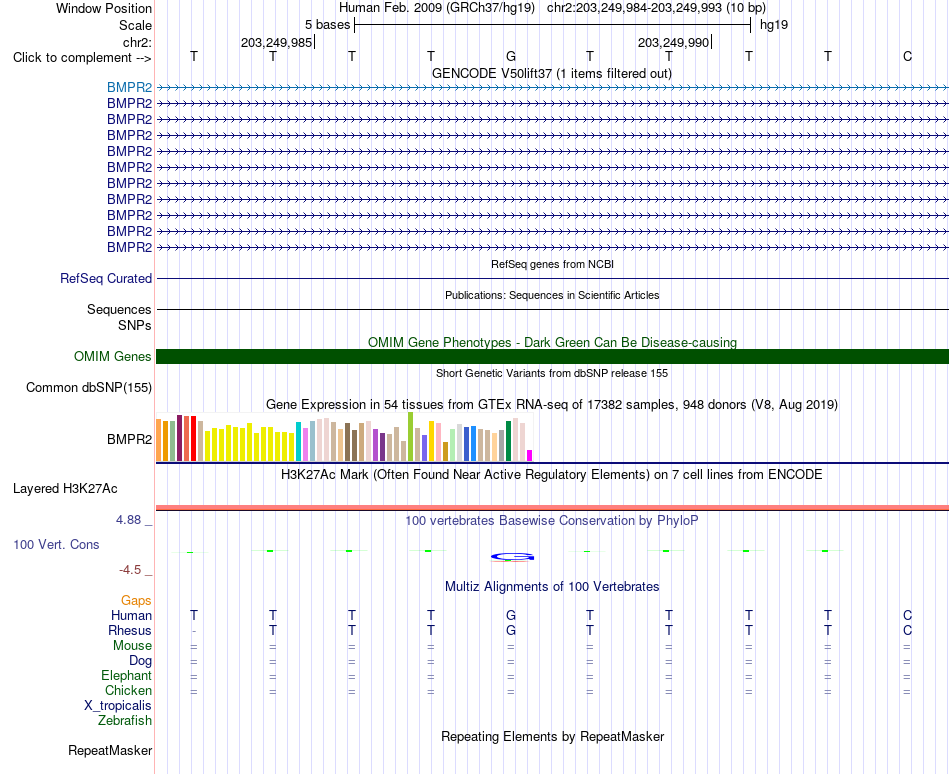950x774 pixels.
Task: Click the pink H3K27Ac signal bar
Action: [552, 508]
